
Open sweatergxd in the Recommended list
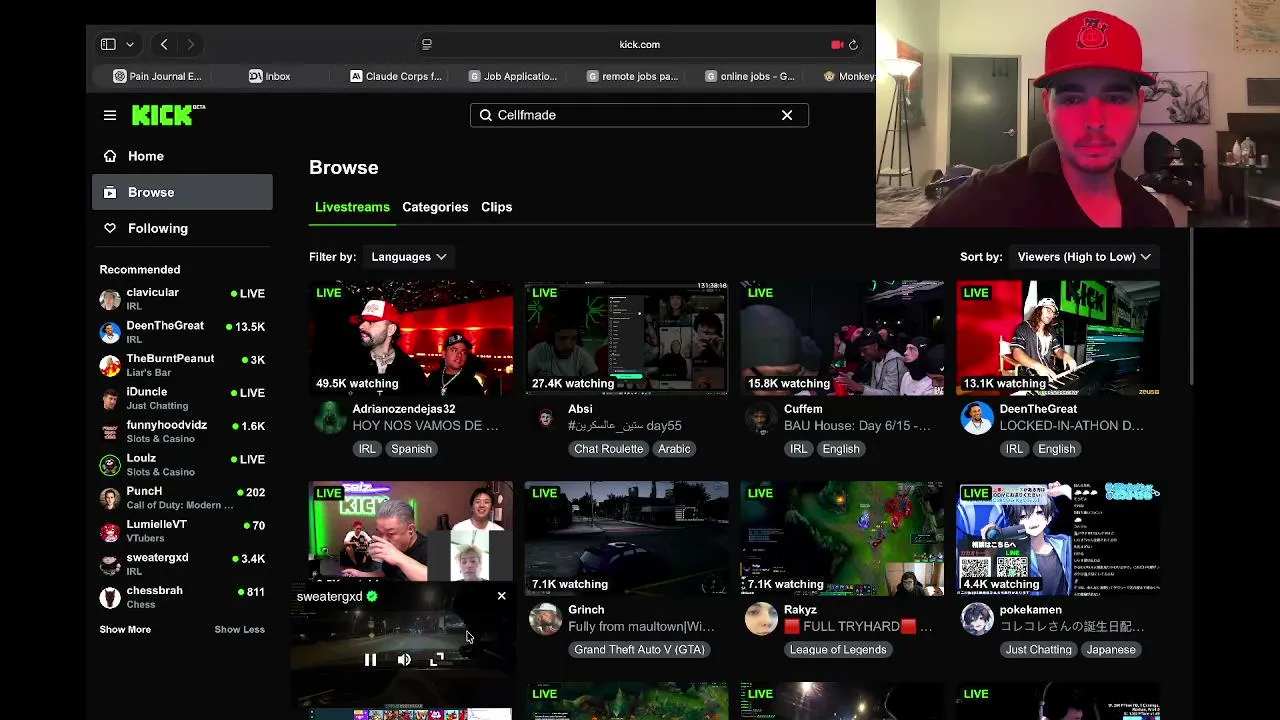click(x=182, y=563)
